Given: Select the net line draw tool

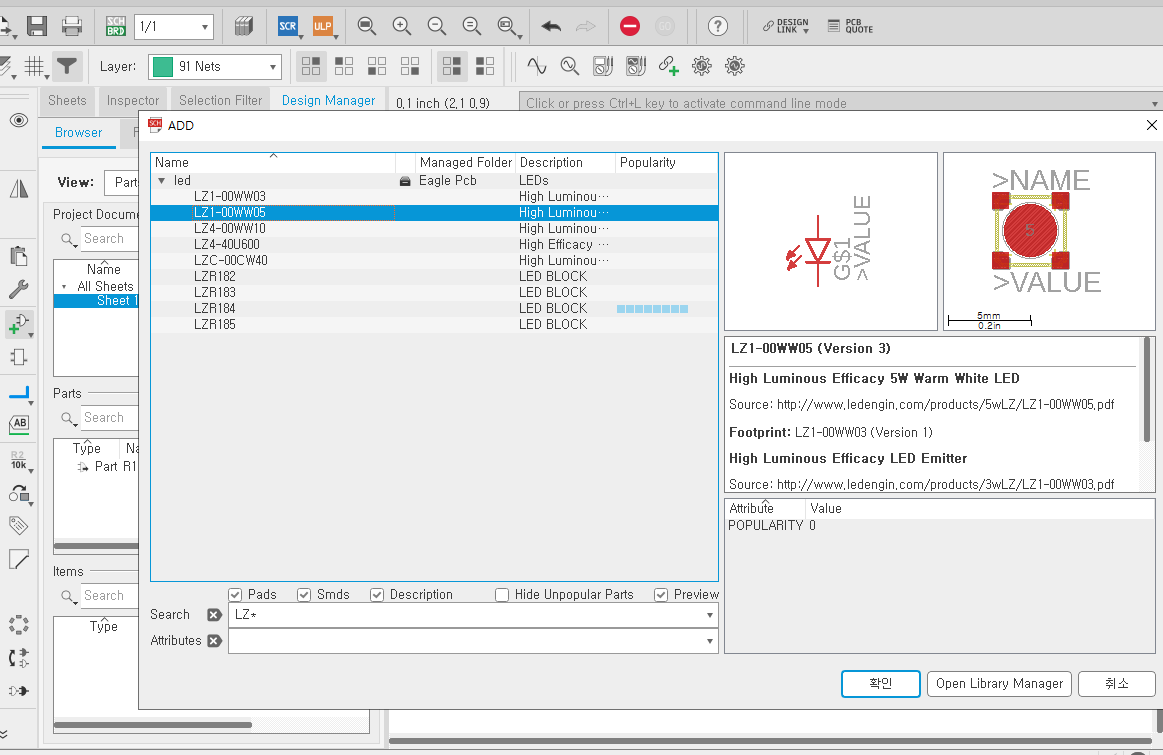Looking at the screenshot, I should tap(19, 393).
